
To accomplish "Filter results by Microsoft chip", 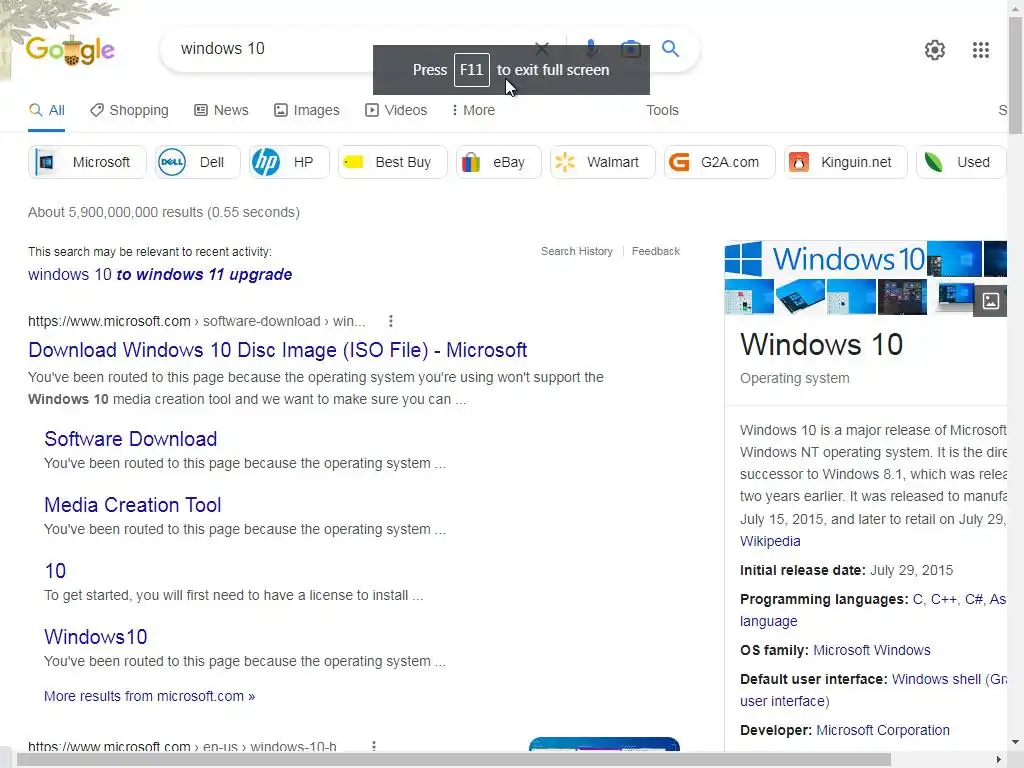I will click(88, 162).
